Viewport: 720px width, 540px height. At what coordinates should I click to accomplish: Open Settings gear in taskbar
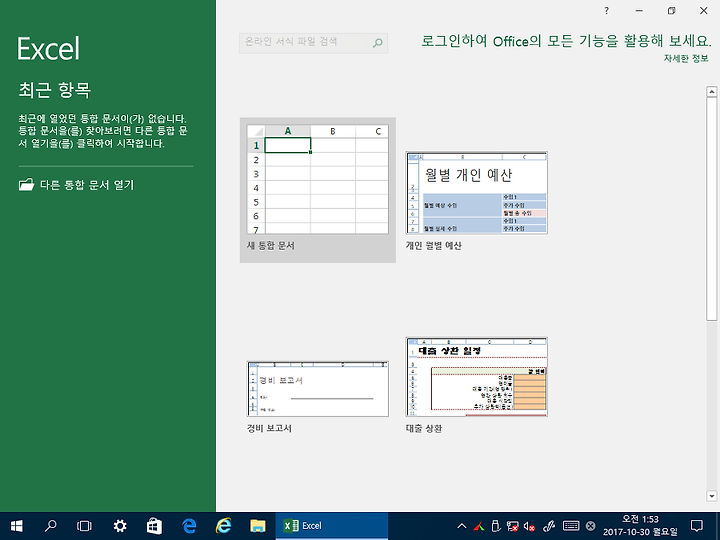pos(120,526)
